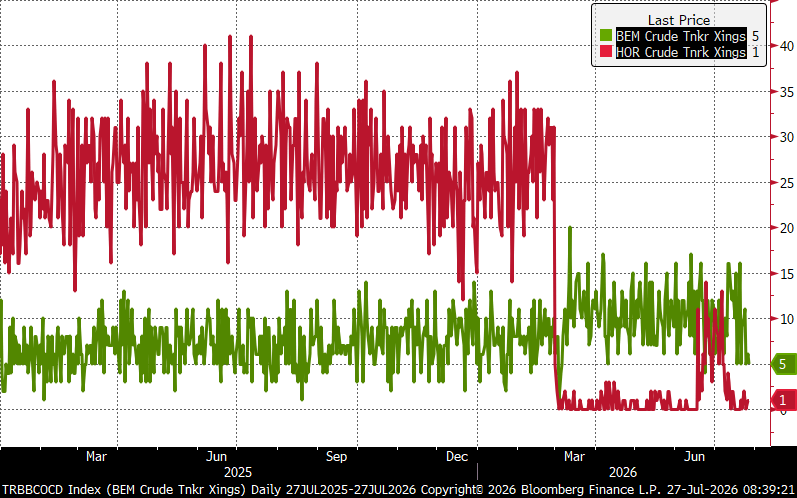
Task: Click the 2025 year label
Action: tap(238, 472)
